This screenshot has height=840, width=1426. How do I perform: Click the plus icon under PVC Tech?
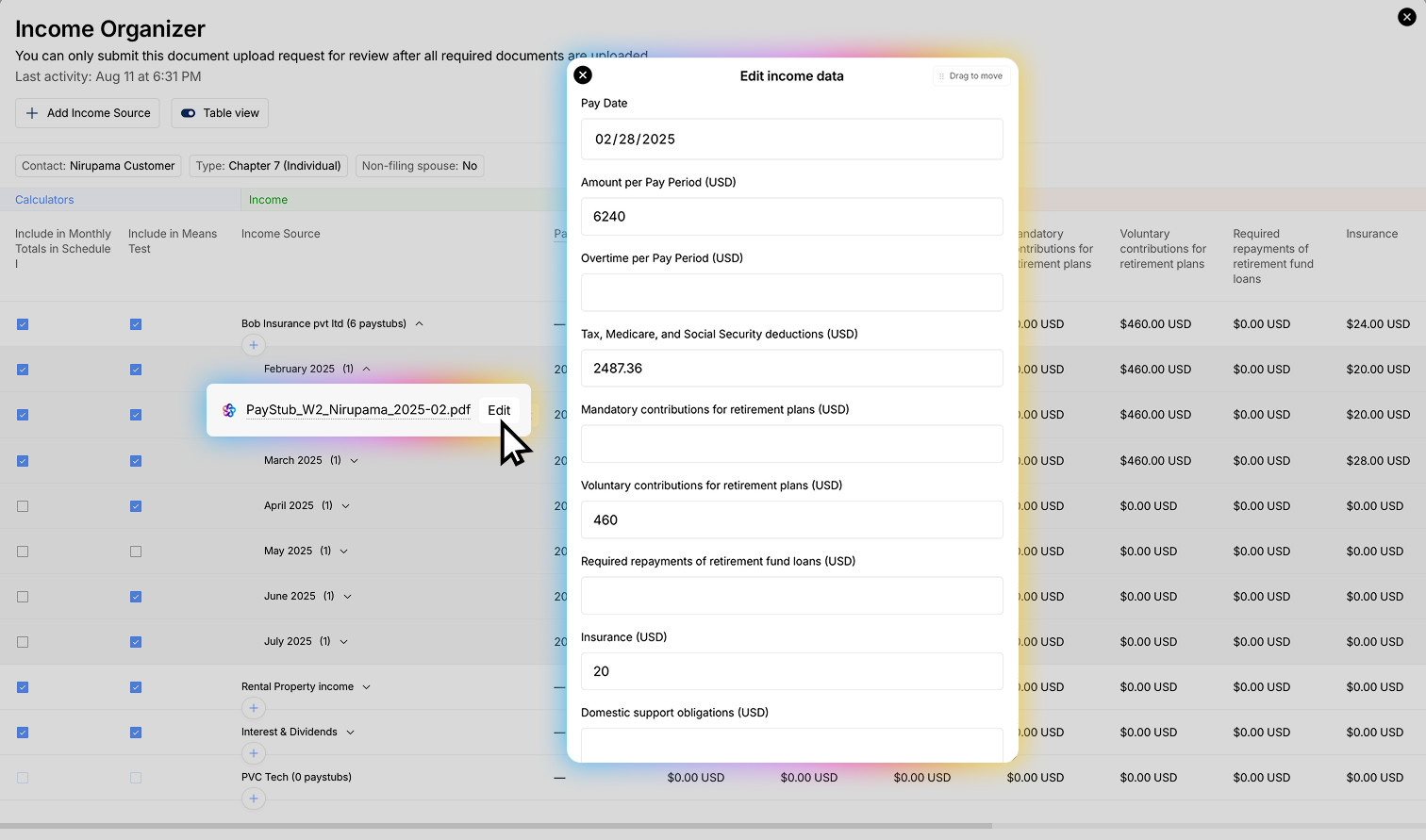pyautogui.click(x=253, y=799)
